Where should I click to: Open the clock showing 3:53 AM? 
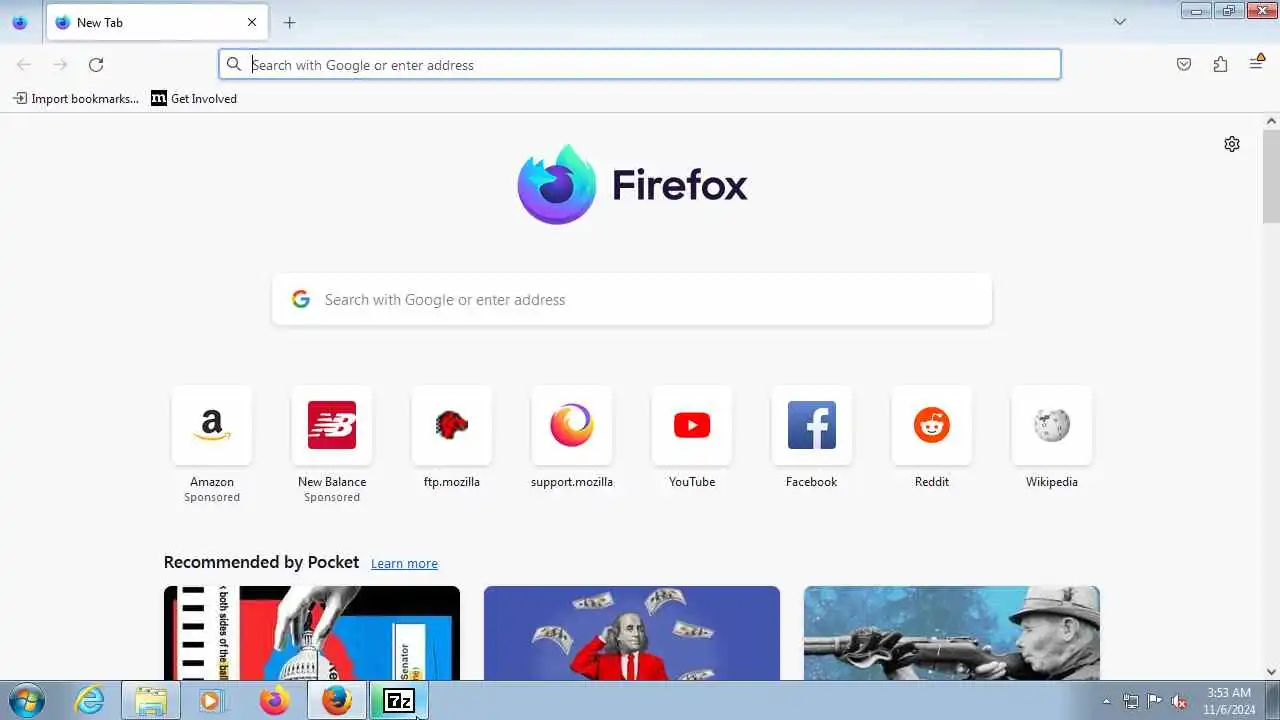[x=1229, y=701]
